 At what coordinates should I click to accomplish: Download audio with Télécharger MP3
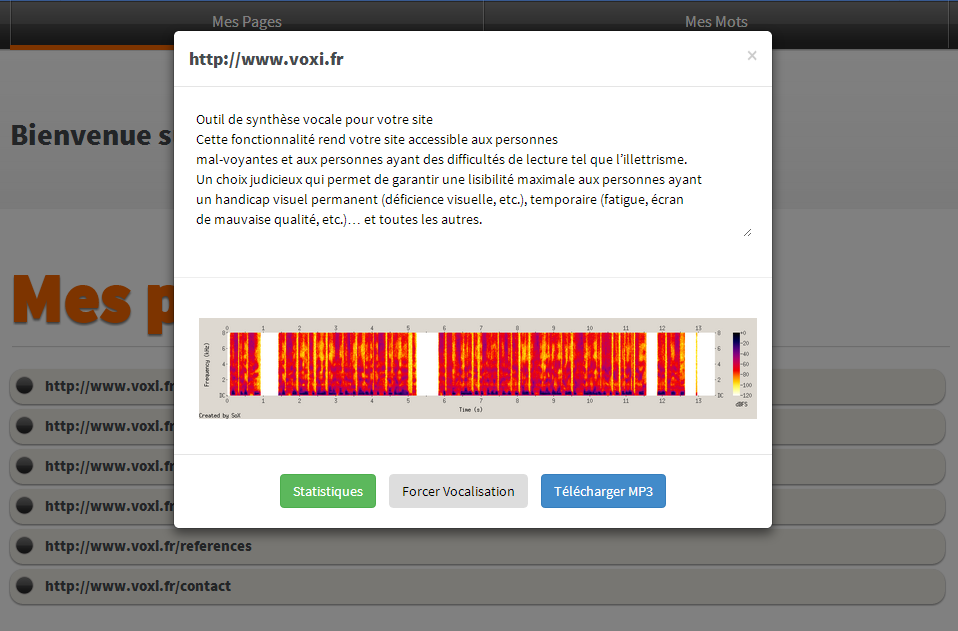pos(603,491)
